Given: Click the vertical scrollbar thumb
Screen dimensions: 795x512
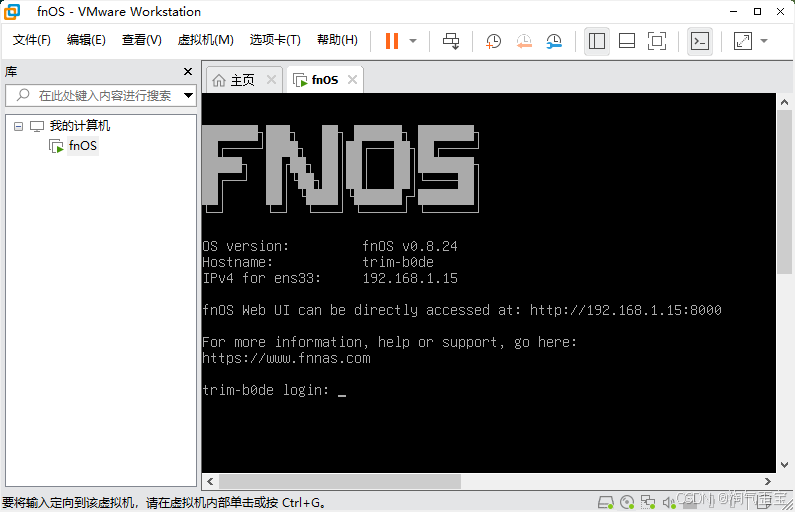Looking at the screenshot, I should [x=784, y=192].
